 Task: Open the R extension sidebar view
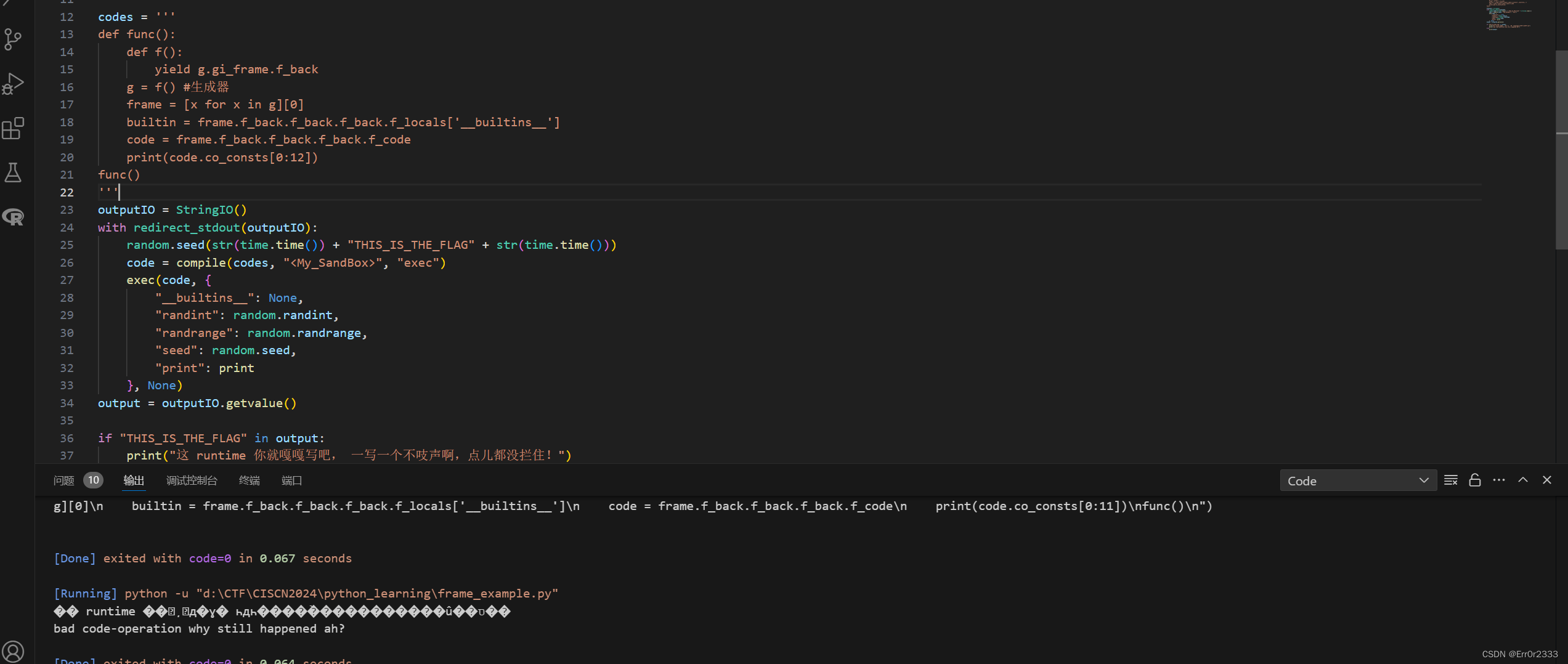[x=14, y=217]
